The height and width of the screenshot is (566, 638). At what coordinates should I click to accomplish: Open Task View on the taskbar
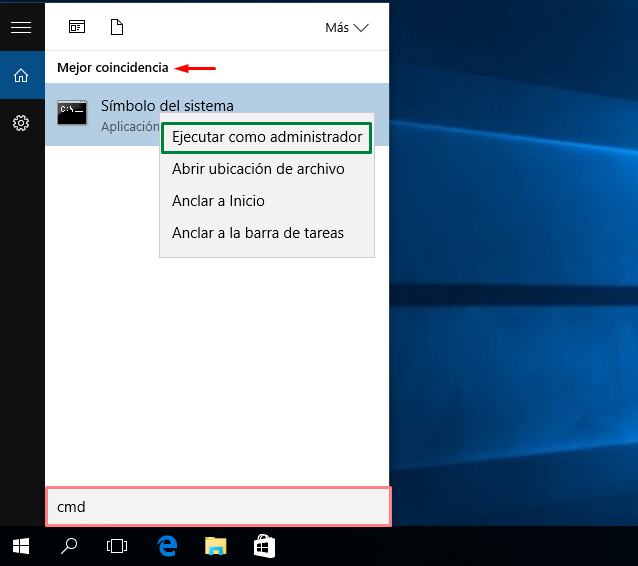coord(117,546)
